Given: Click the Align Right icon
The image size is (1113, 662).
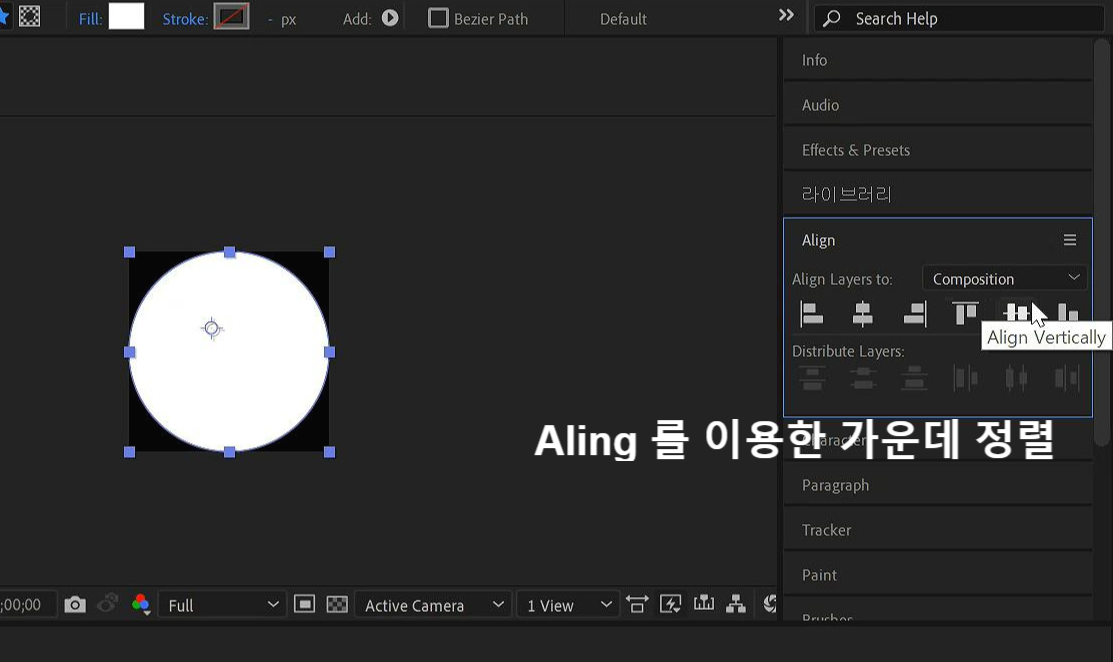Looking at the screenshot, I should point(915,313).
